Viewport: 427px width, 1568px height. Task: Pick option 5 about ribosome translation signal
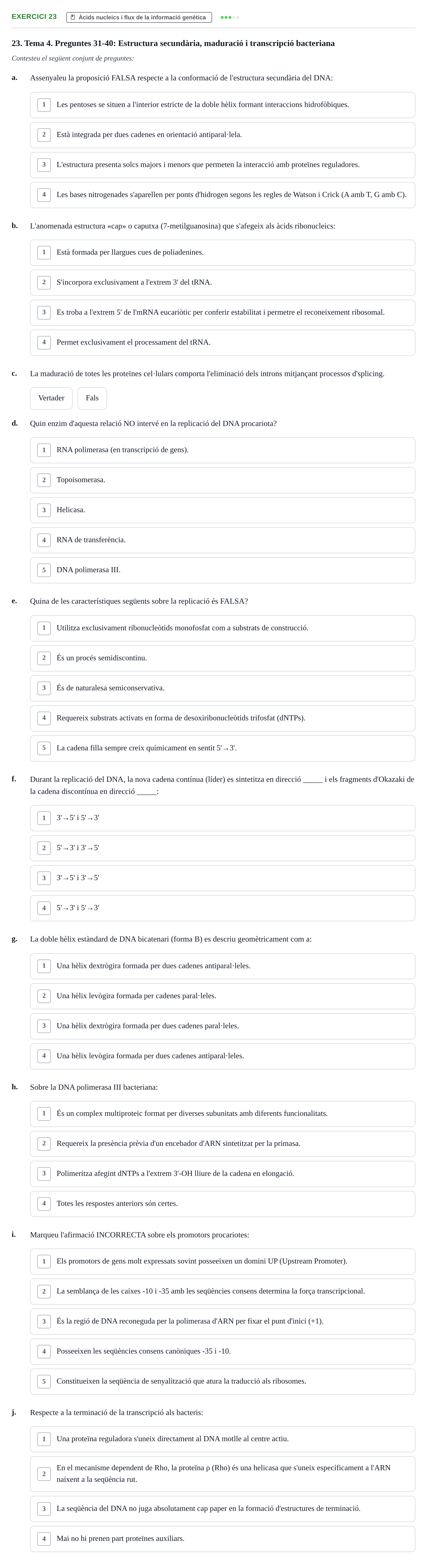[222, 1382]
